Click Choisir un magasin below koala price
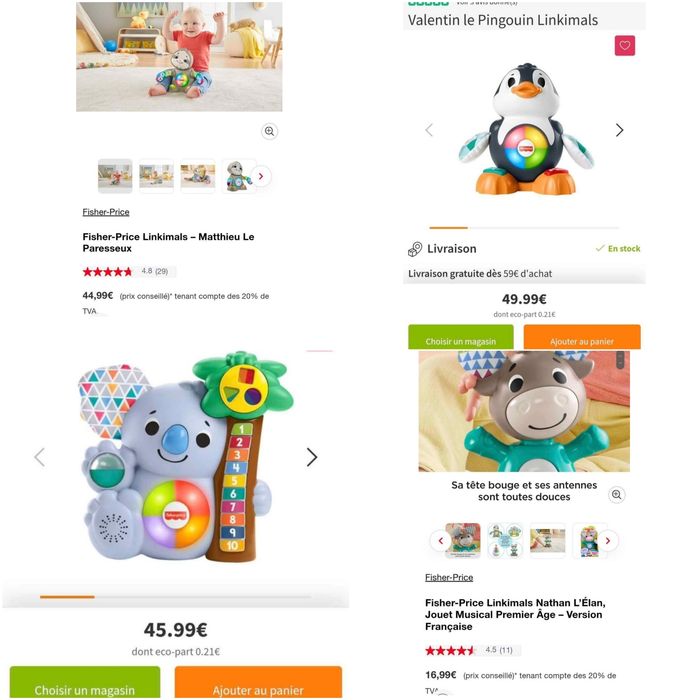The width and height of the screenshot is (700, 700). (x=85, y=682)
